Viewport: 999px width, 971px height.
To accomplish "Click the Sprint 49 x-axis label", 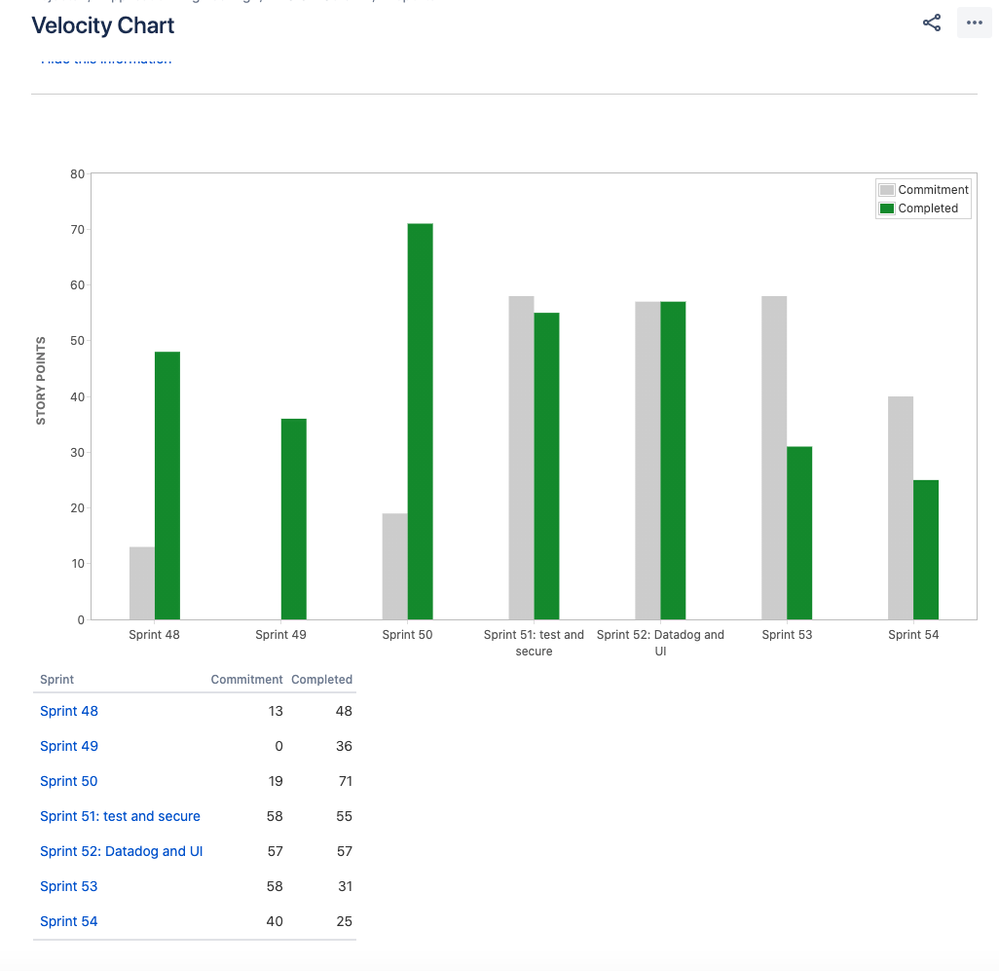I will [x=281, y=635].
